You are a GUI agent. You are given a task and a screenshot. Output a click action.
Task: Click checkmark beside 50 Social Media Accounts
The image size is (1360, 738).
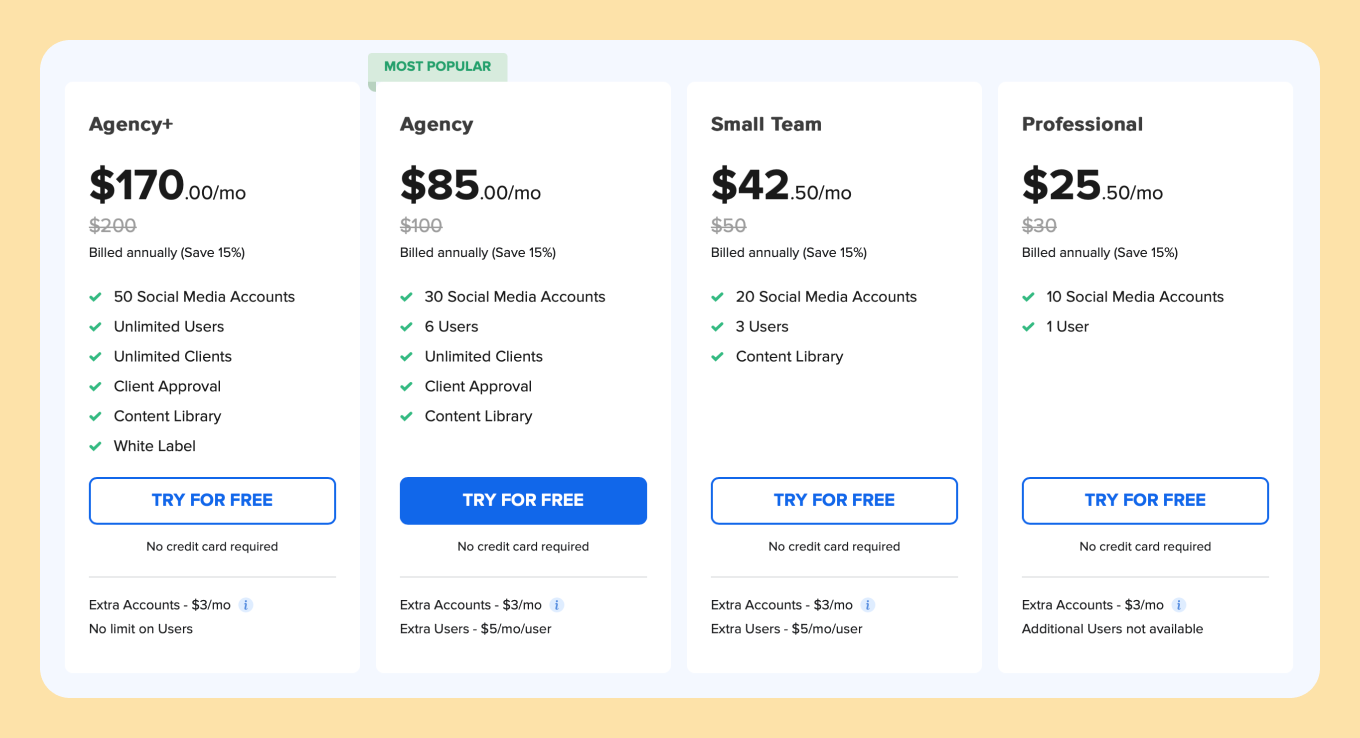96,297
